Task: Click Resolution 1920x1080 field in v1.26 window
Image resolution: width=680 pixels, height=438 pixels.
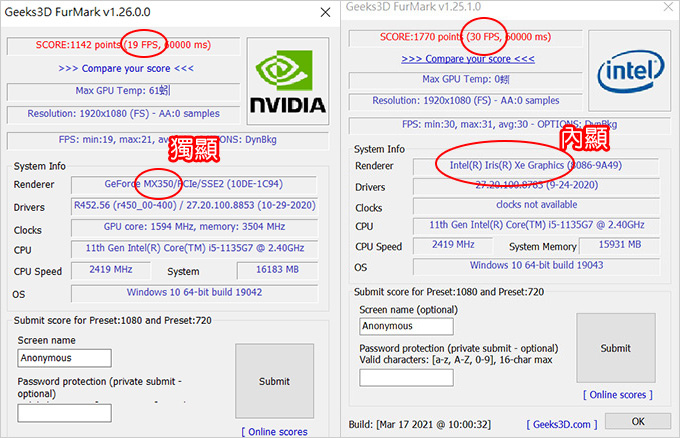Action: [x=124, y=114]
